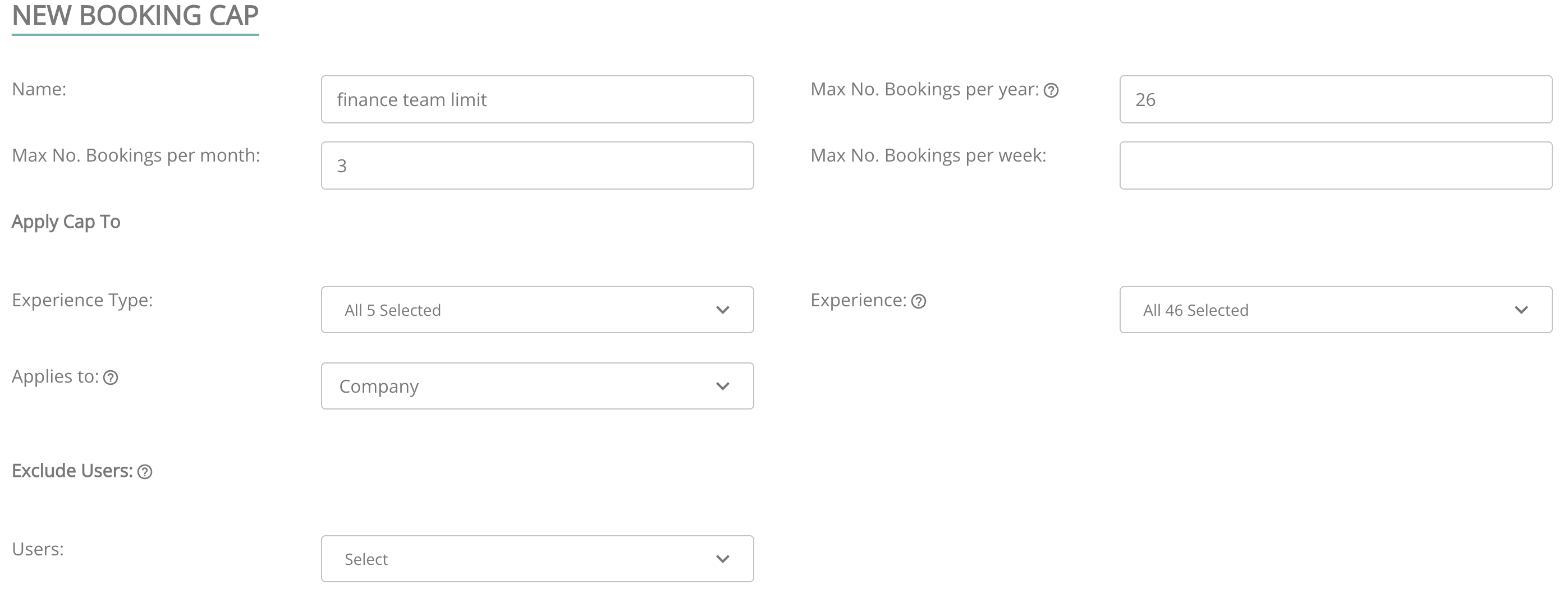Click the Max No. Bookings per month label

tap(136, 156)
